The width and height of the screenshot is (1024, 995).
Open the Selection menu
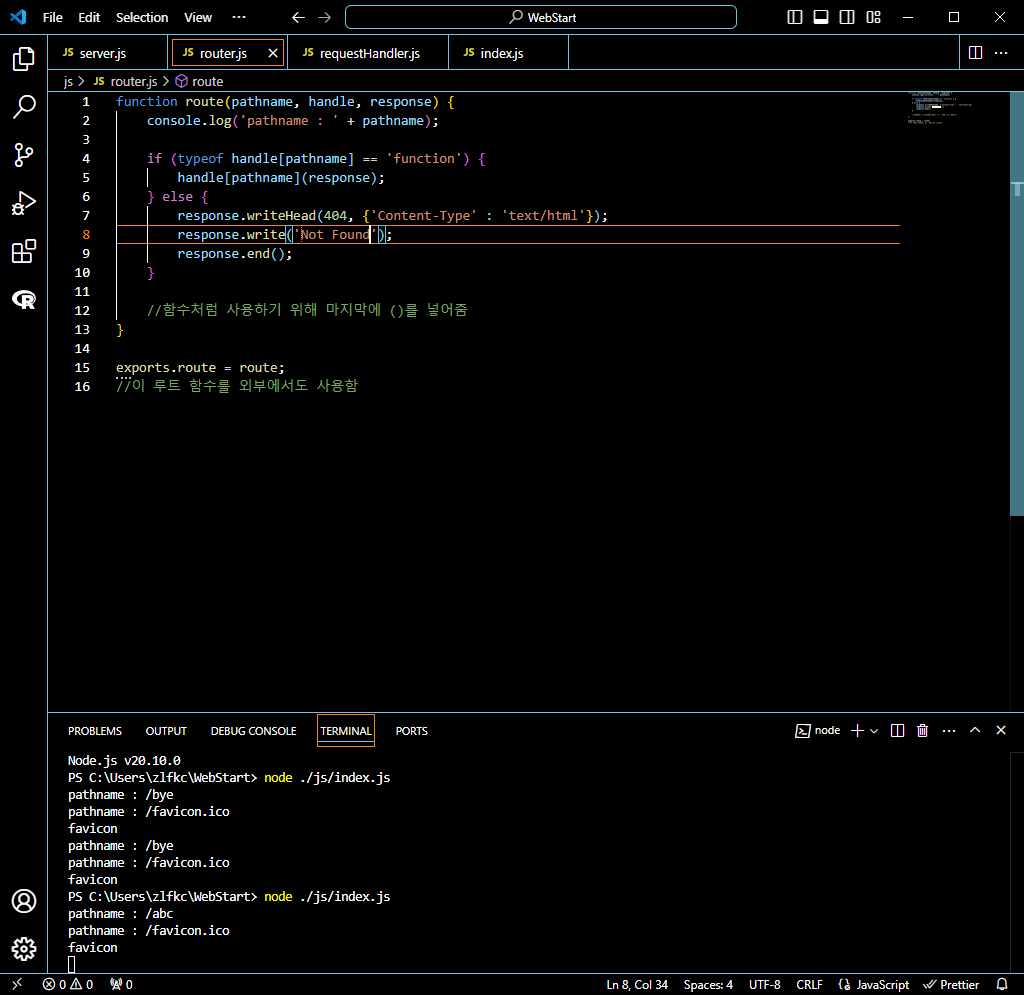tap(142, 18)
